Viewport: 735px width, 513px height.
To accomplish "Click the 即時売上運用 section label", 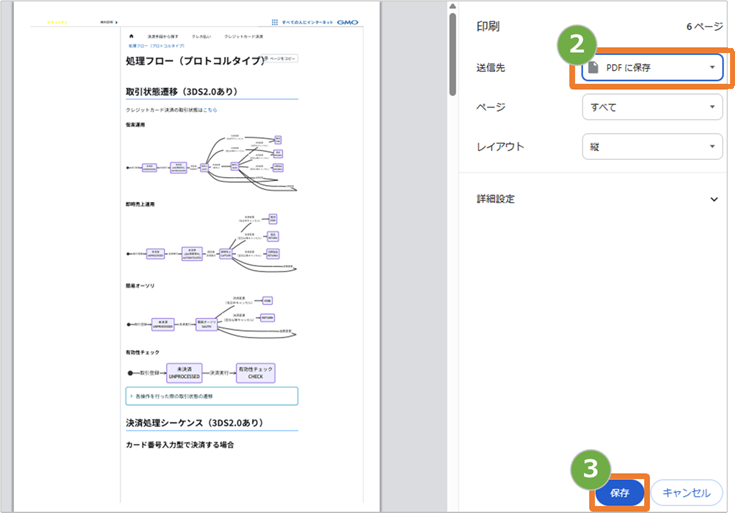I will click(140, 204).
